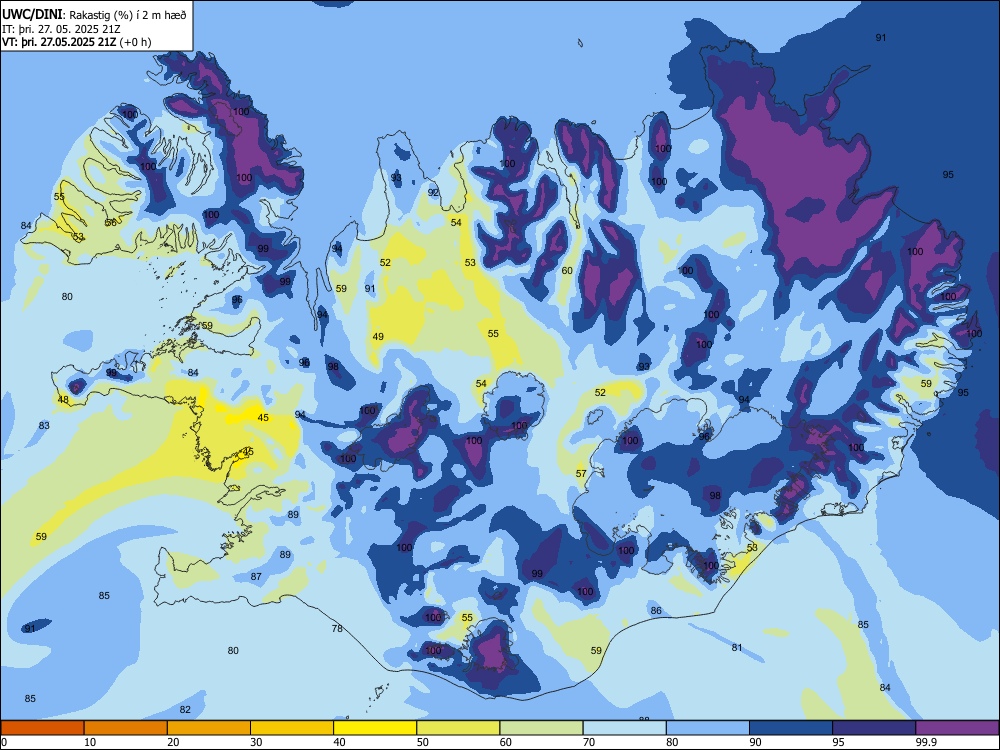Click the '30' legend tick label
The image size is (1000, 750).
(x=256, y=742)
